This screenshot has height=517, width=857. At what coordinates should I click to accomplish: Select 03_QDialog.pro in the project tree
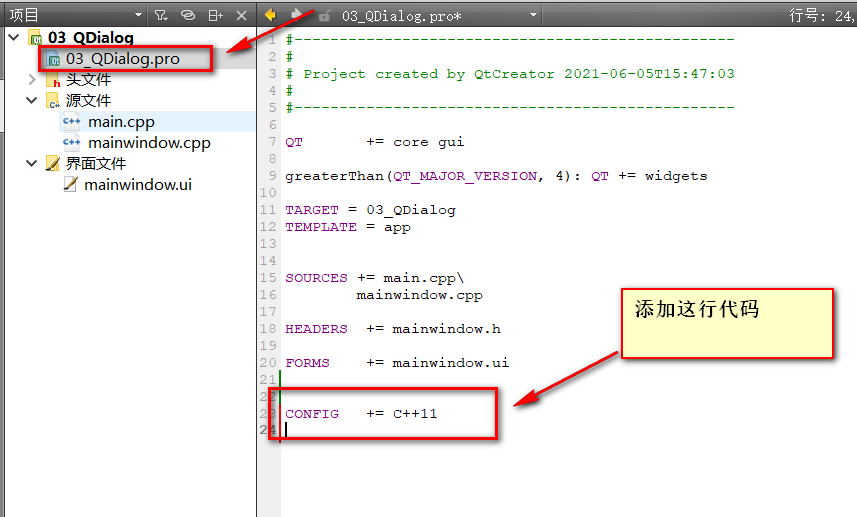[122, 58]
